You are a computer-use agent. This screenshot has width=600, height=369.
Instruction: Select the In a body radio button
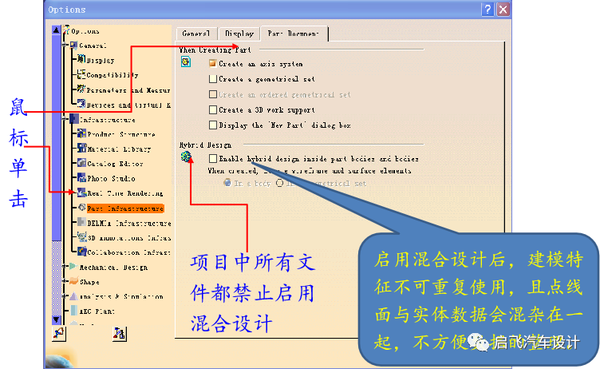click(x=228, y=183)
